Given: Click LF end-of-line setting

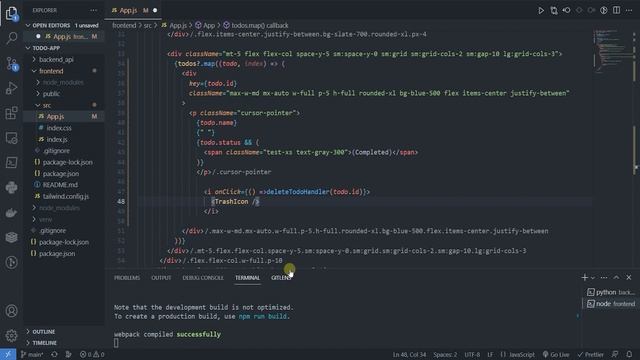Looking at the screenshot, I should tap(490, 354).
